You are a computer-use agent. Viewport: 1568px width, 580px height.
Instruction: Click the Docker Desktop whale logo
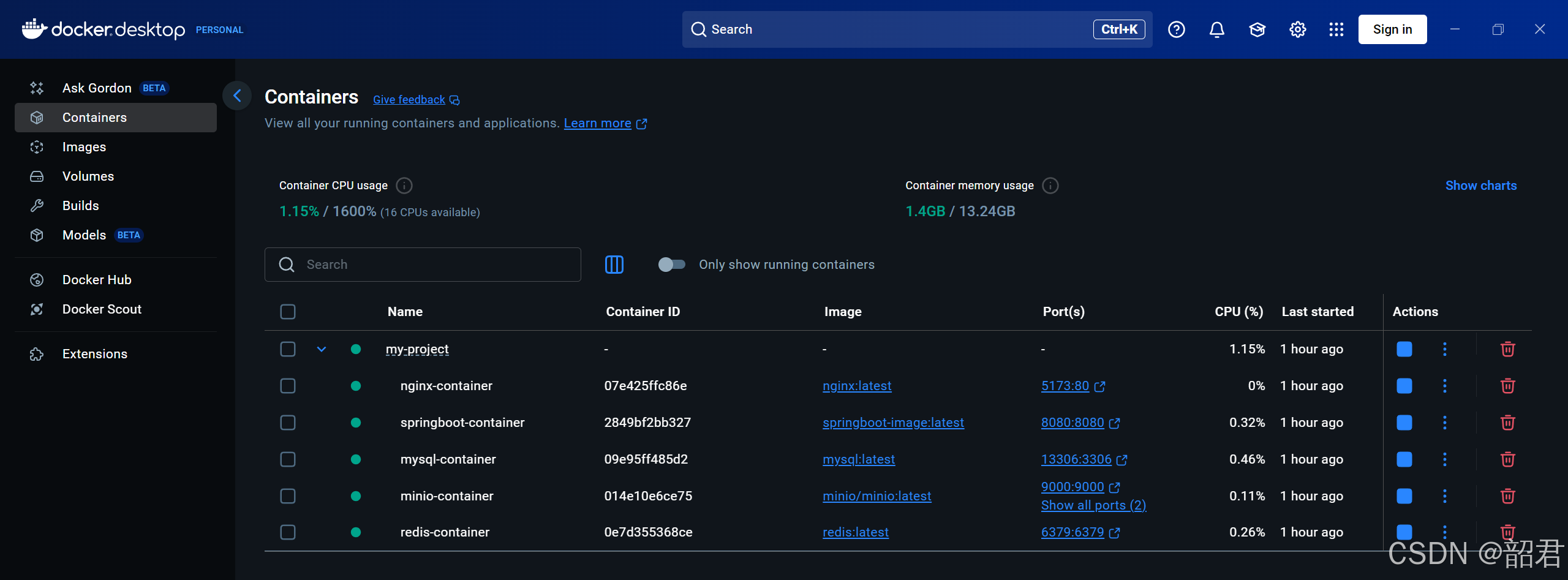34,29
